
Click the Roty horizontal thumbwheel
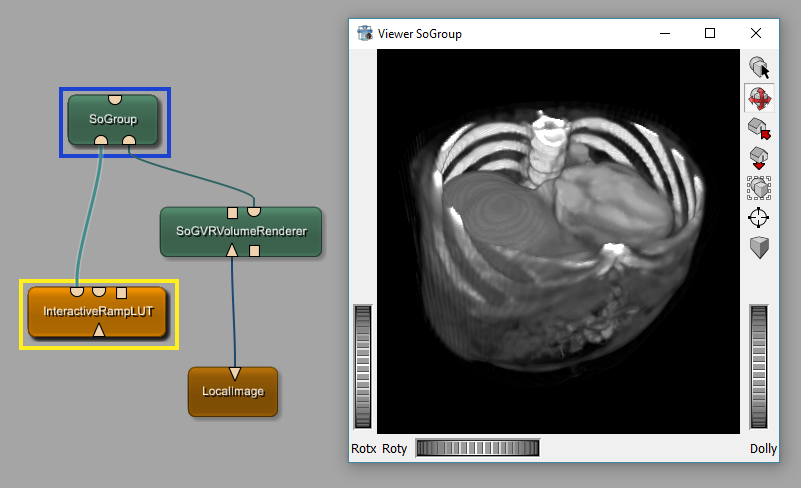tap(477, 448)
